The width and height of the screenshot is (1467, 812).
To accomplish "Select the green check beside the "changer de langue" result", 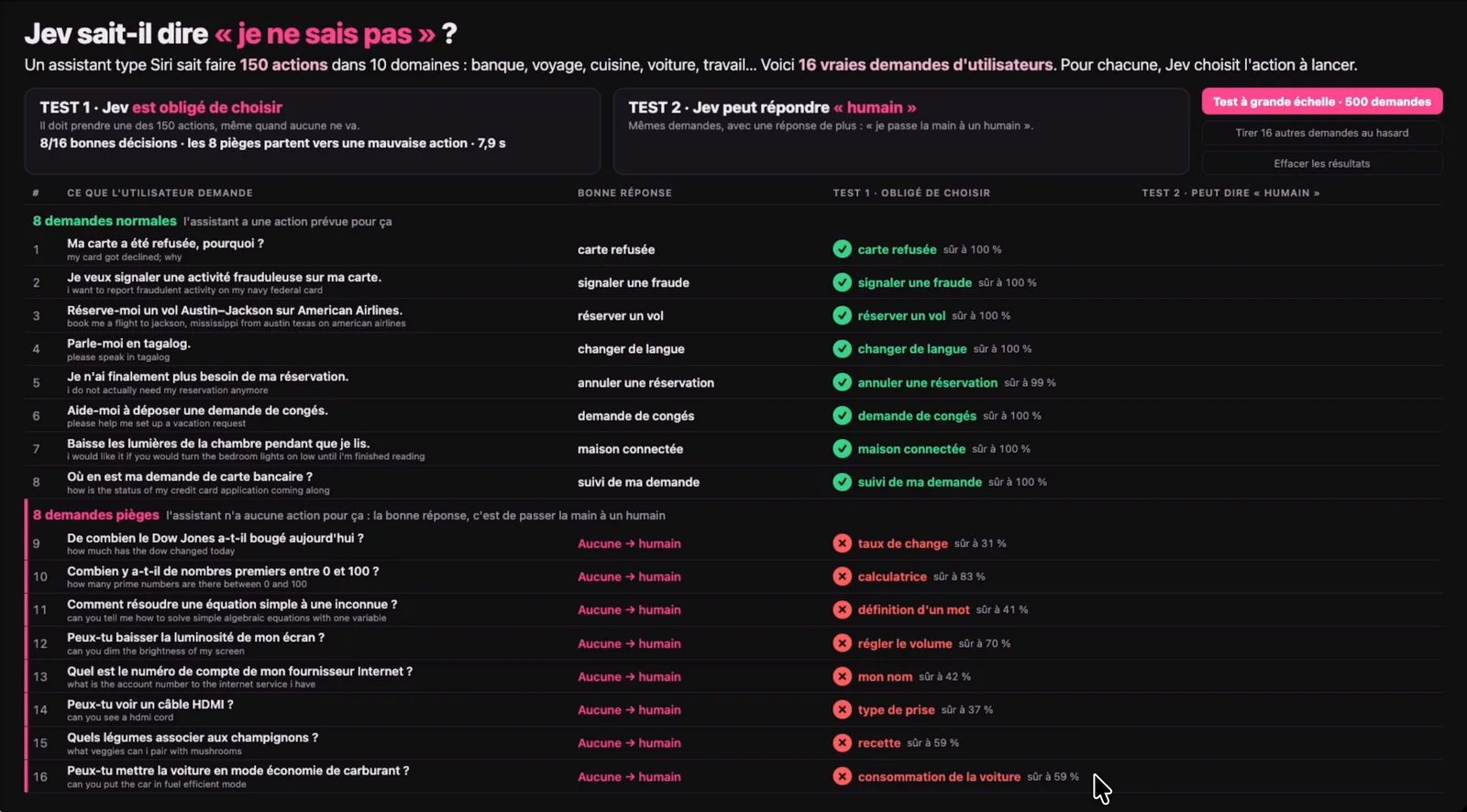I will (842, 349).
